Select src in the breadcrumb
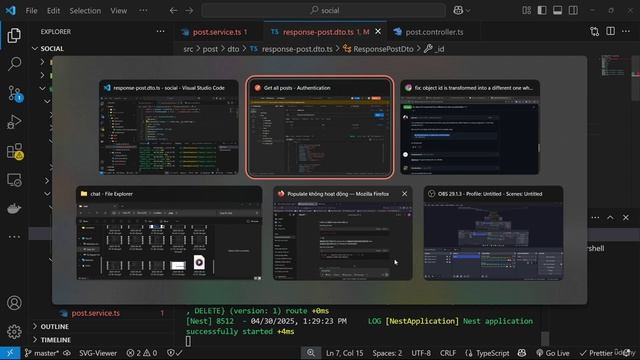This screenshot has height=360, width=640. pos(188,49)
